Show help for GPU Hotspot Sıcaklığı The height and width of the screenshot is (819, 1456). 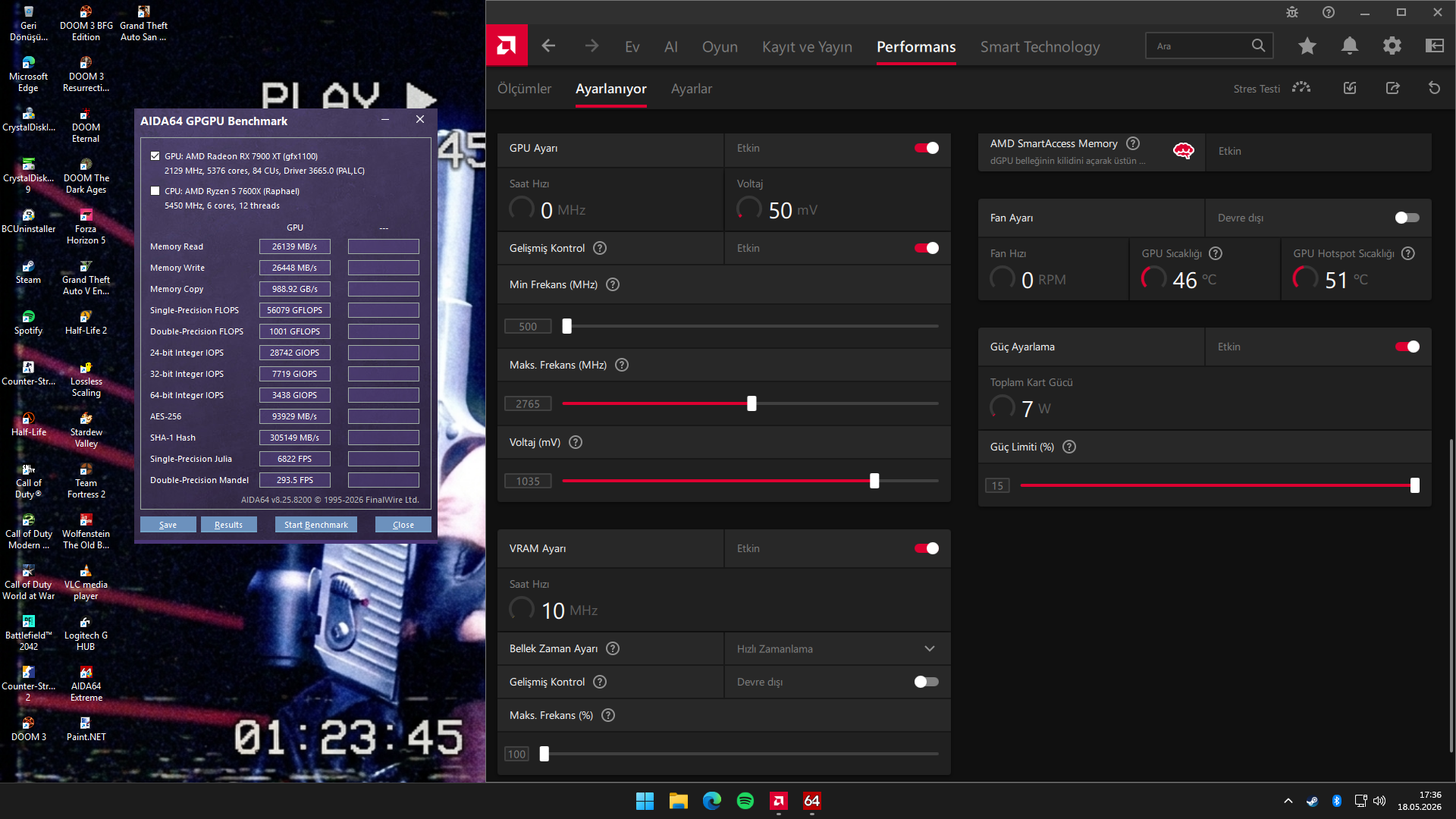[x=1408, y=253]
